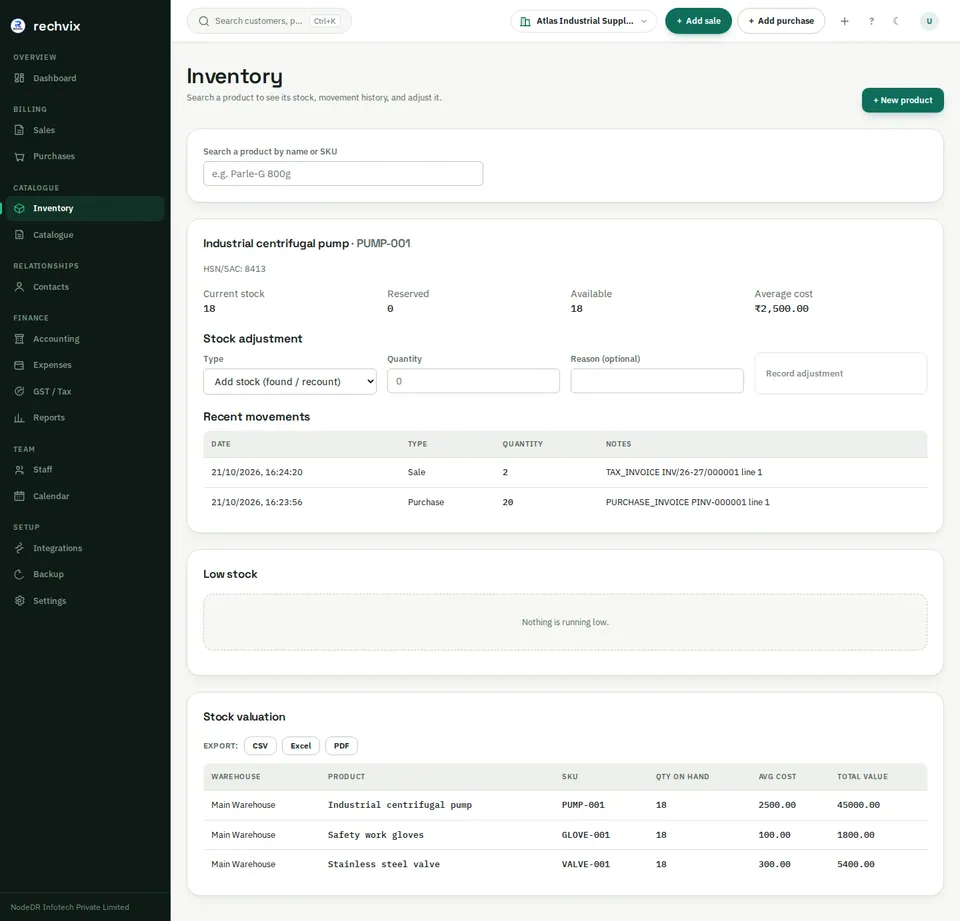The height and width of the screenshot is (921, 960).
Task: Click total value '45000.00'
Action: [858, 805]
